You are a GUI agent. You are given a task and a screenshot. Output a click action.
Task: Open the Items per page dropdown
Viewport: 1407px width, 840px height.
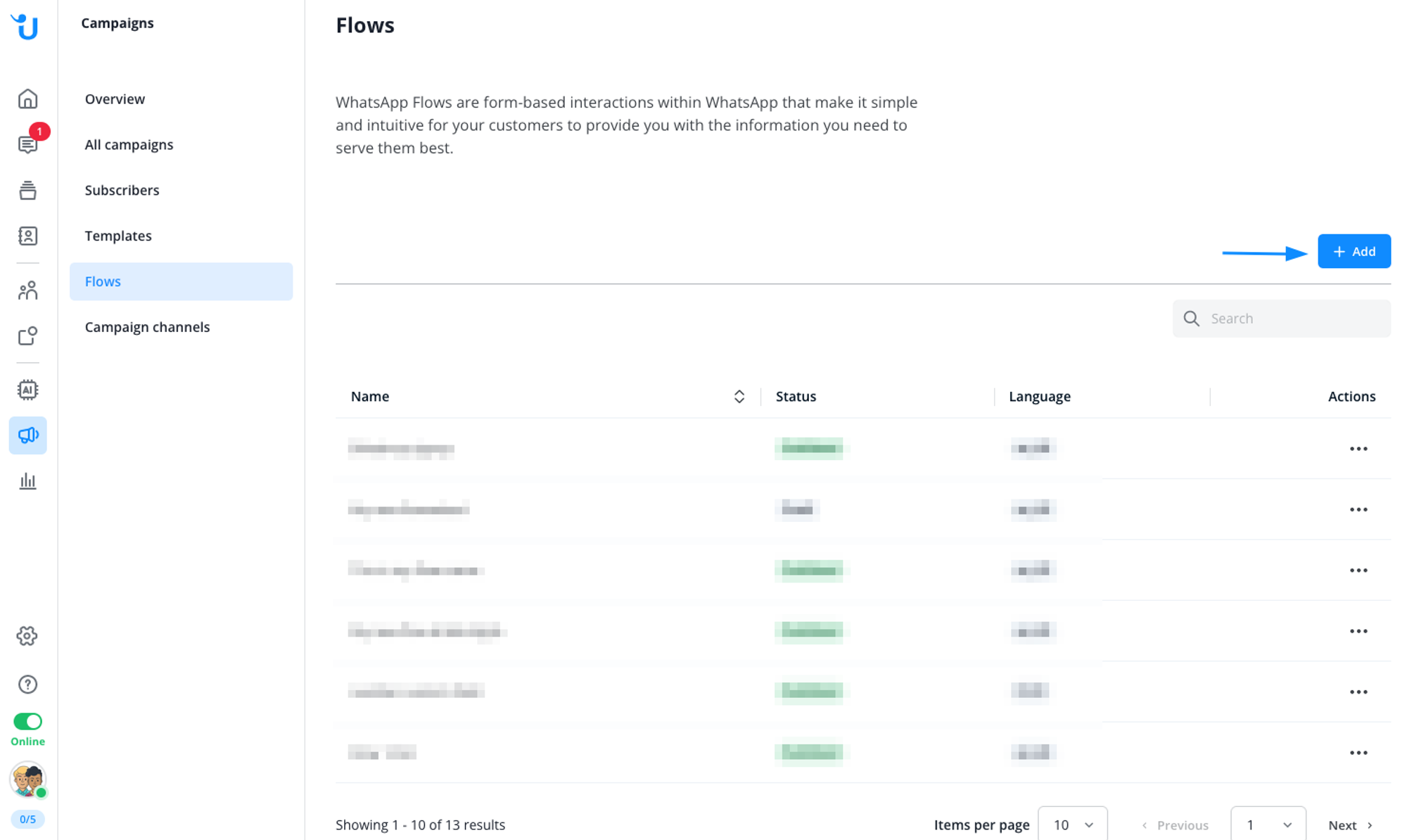(x=1072, y=825)
